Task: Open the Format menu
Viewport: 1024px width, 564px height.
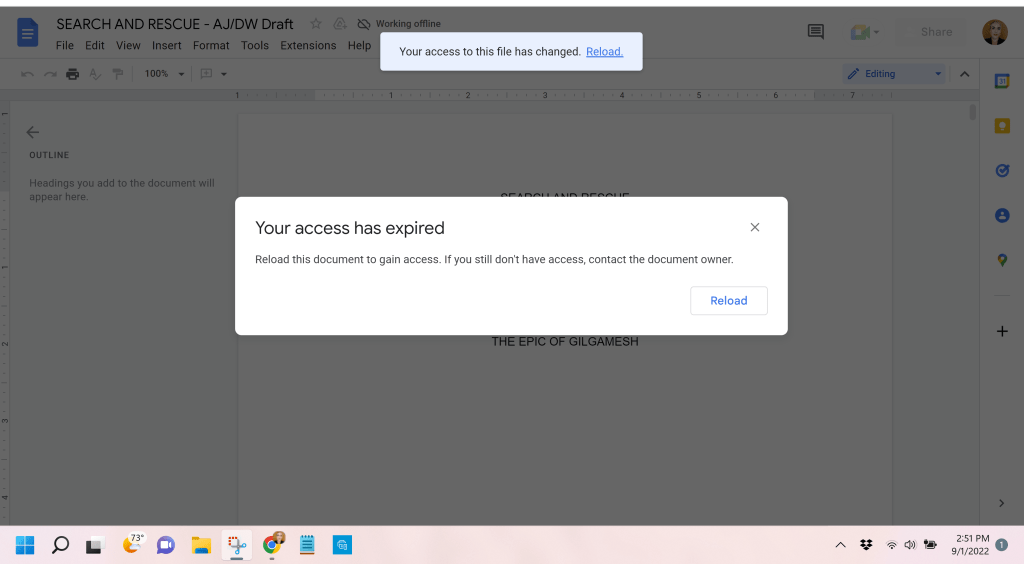Action: click(211, 46)
